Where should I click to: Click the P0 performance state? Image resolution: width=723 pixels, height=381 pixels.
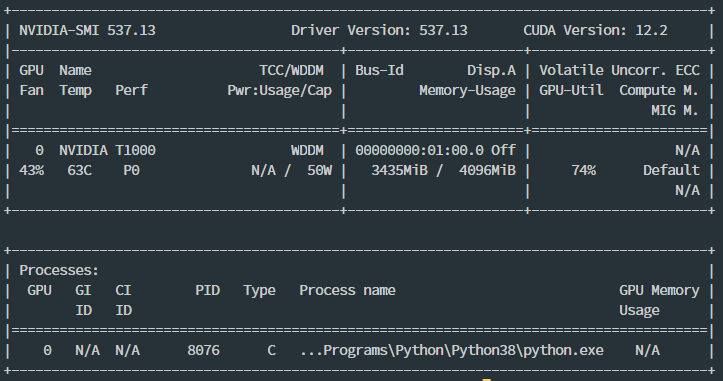coord(131,171)
